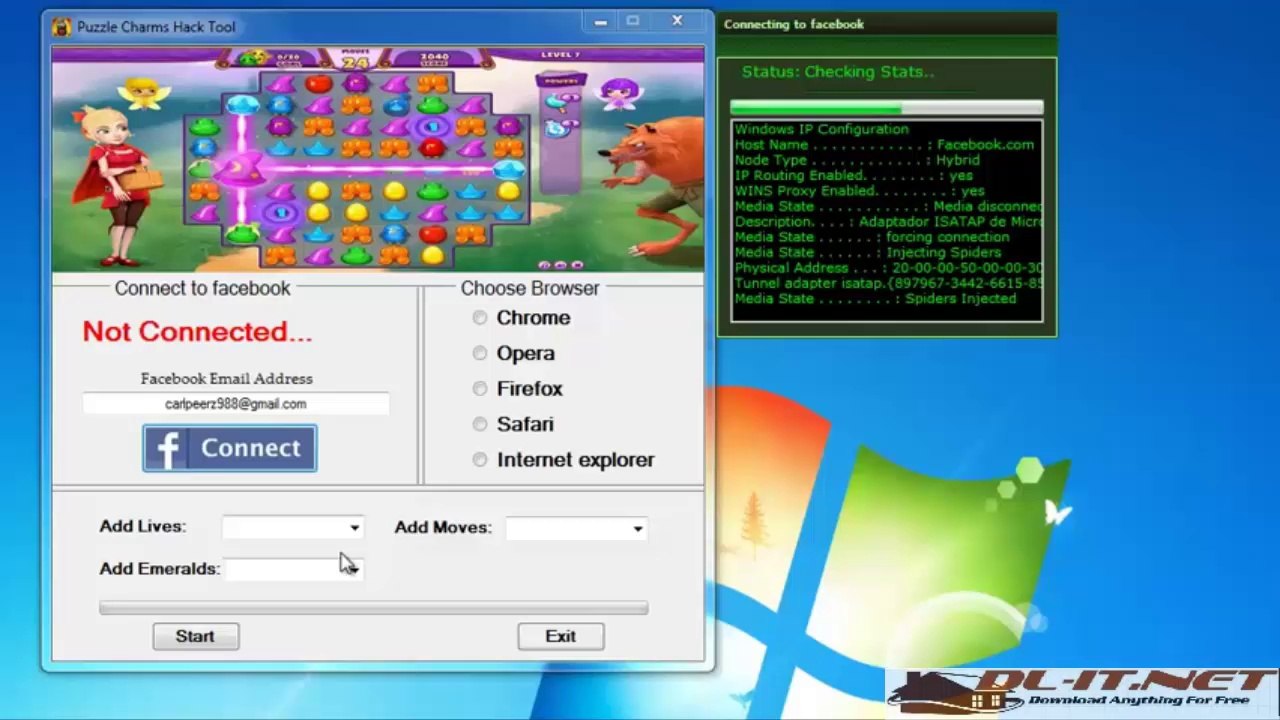
Task: Click the 'Add Emeralds:' label
Action: tap(159, 568)
